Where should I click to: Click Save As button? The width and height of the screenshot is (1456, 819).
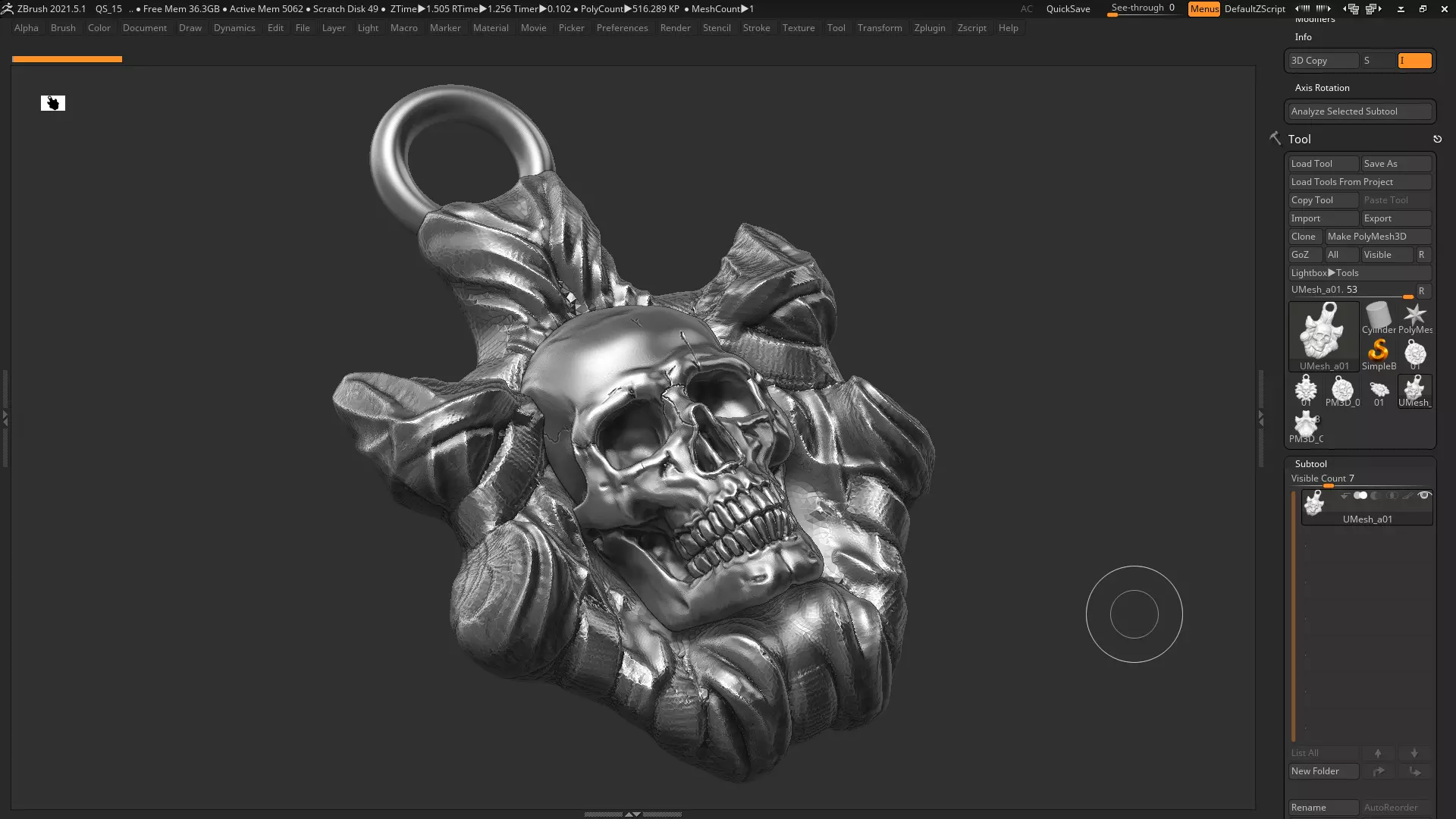1396,164
